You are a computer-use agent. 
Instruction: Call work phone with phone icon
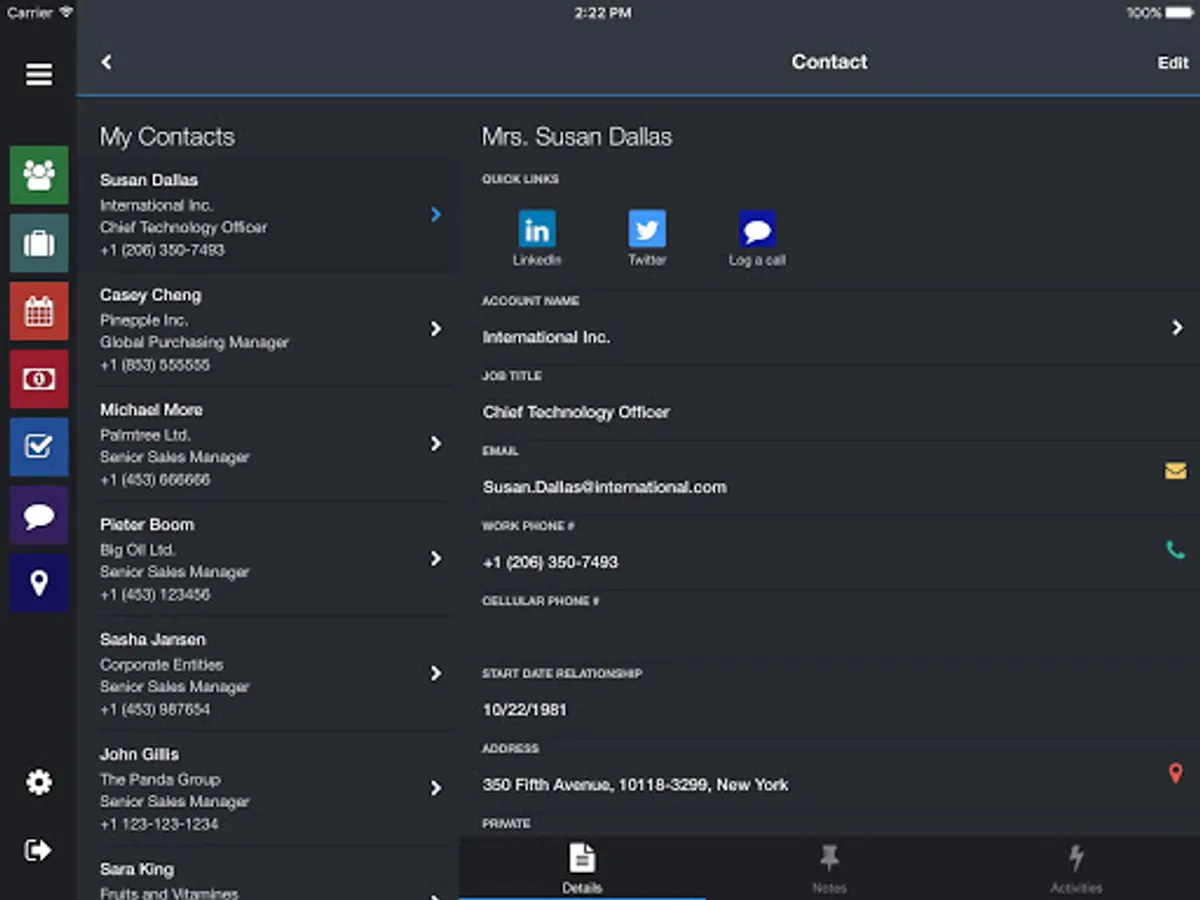pyautogui.click(x=1176, y=549)
